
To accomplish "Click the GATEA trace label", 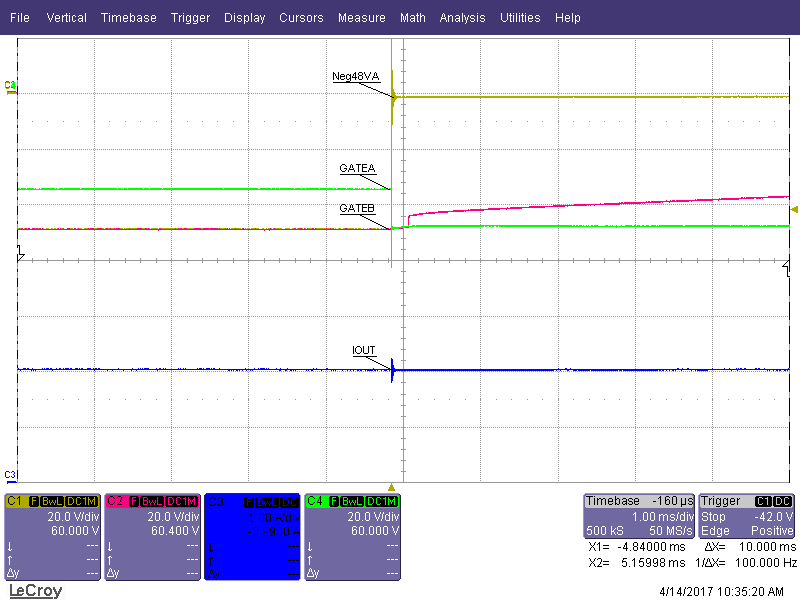I will (357, 168).
